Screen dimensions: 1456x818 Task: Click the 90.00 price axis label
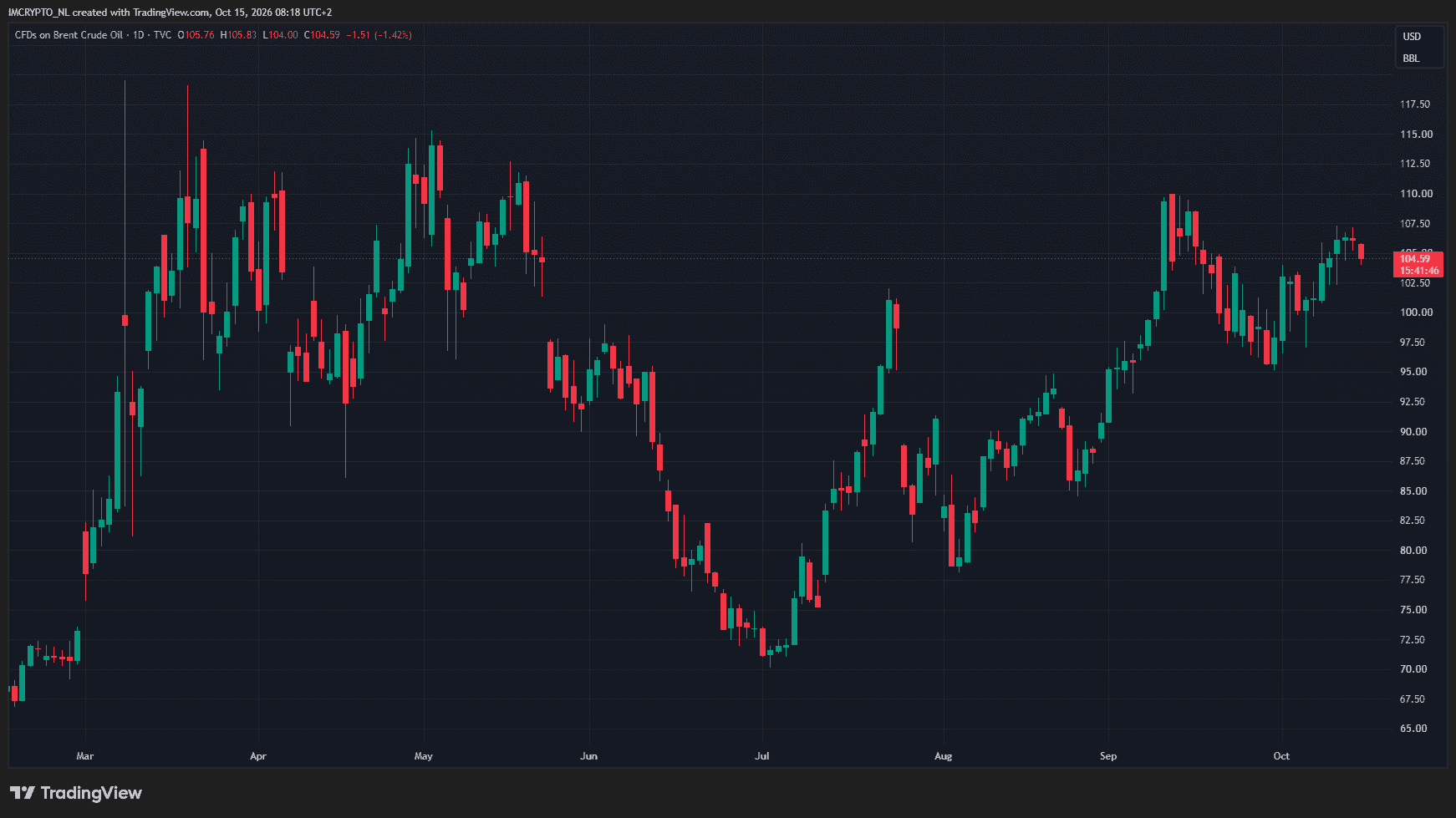(x=1413, y=432)
